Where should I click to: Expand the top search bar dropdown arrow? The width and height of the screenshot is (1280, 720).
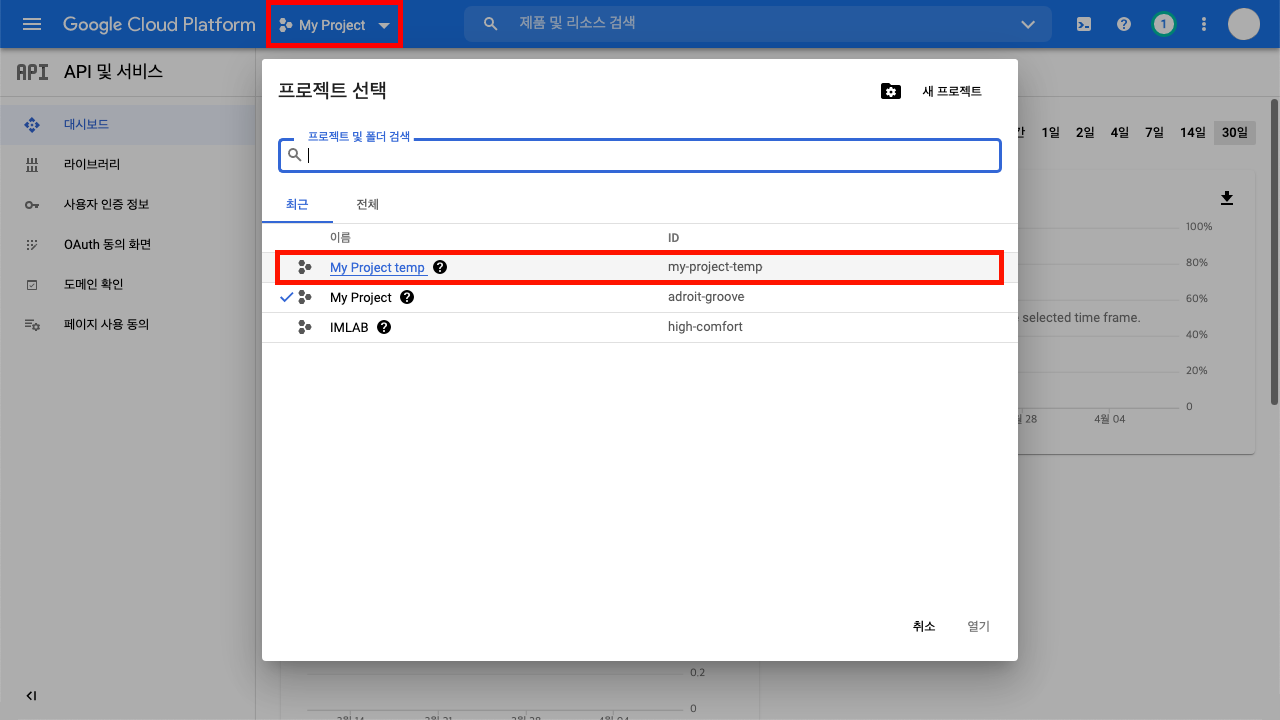1028,24
